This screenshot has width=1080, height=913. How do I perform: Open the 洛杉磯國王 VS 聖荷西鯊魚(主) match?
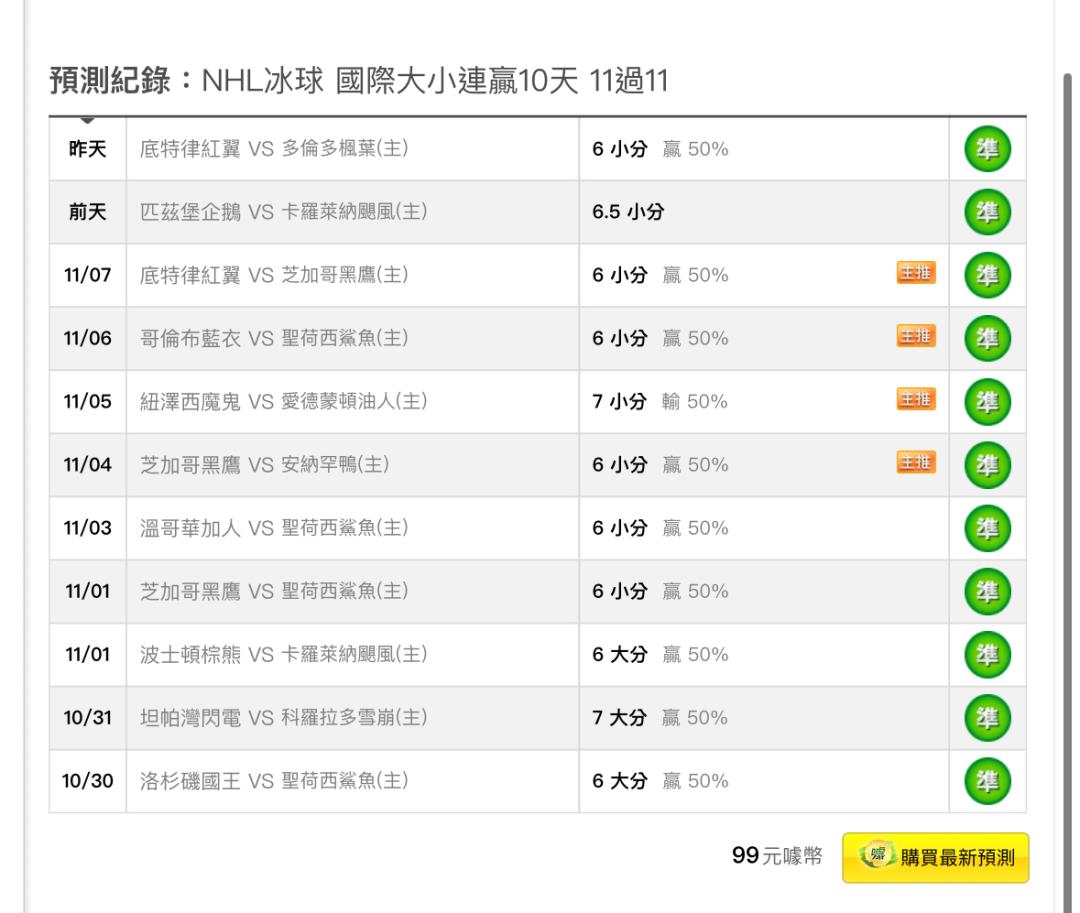pos(274,781)
